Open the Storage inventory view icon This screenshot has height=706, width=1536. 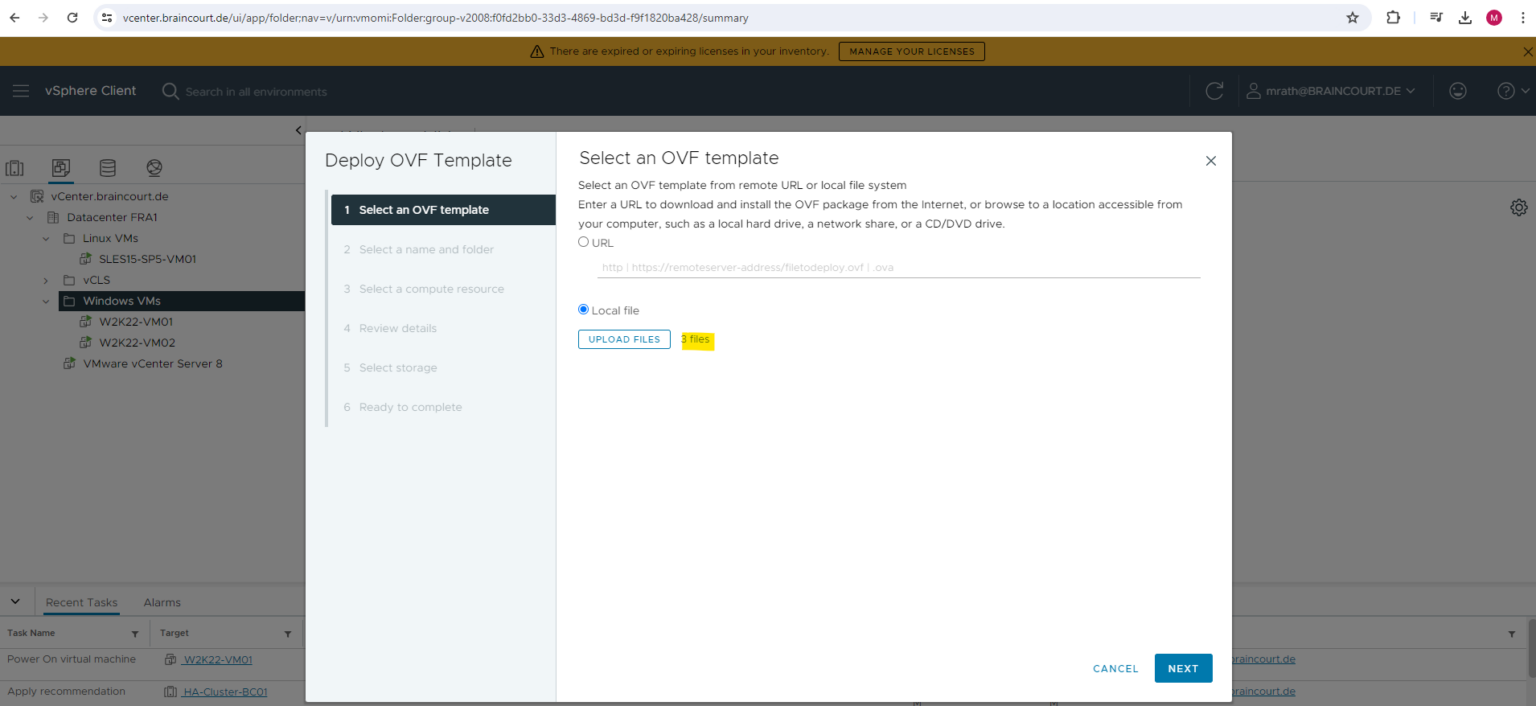(107, 168)
